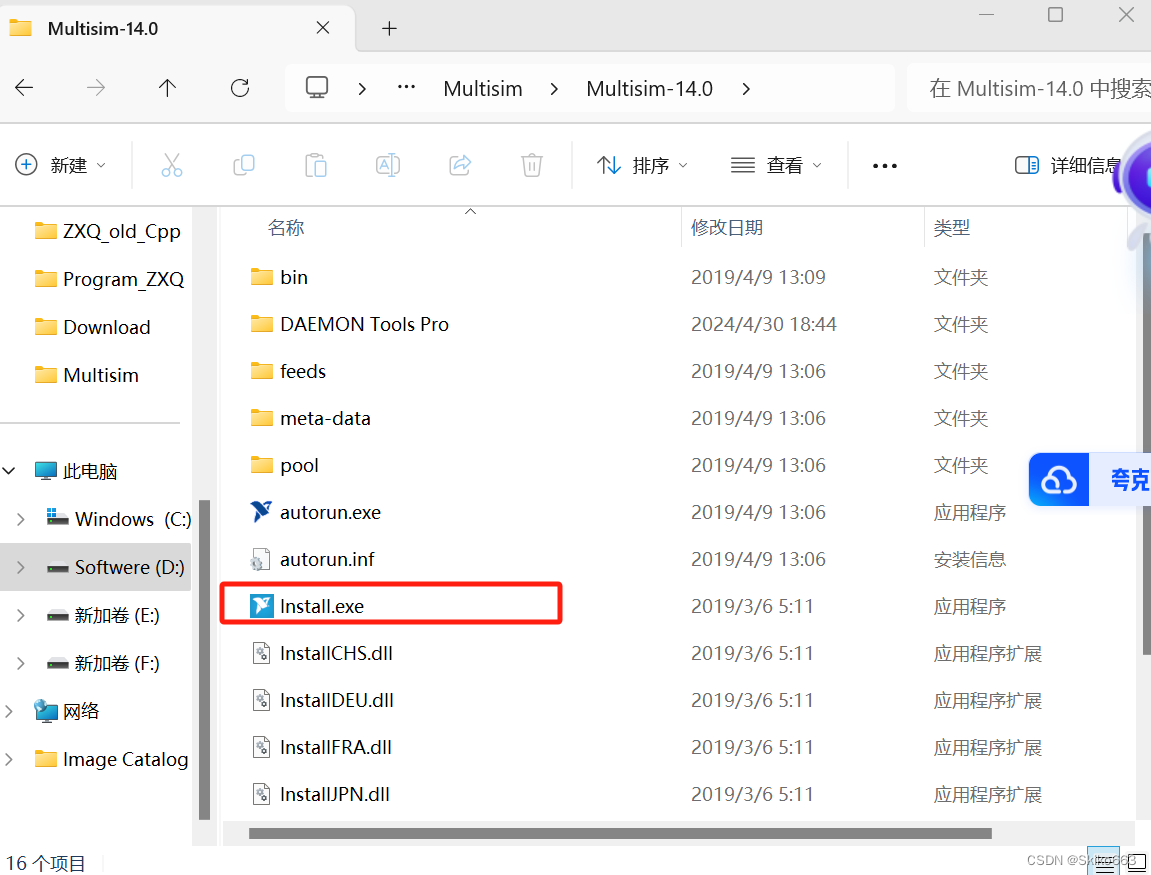Open the 排序 (Sort) dropdown
Screen dimensions: 1151x875
tap(642, 165)
